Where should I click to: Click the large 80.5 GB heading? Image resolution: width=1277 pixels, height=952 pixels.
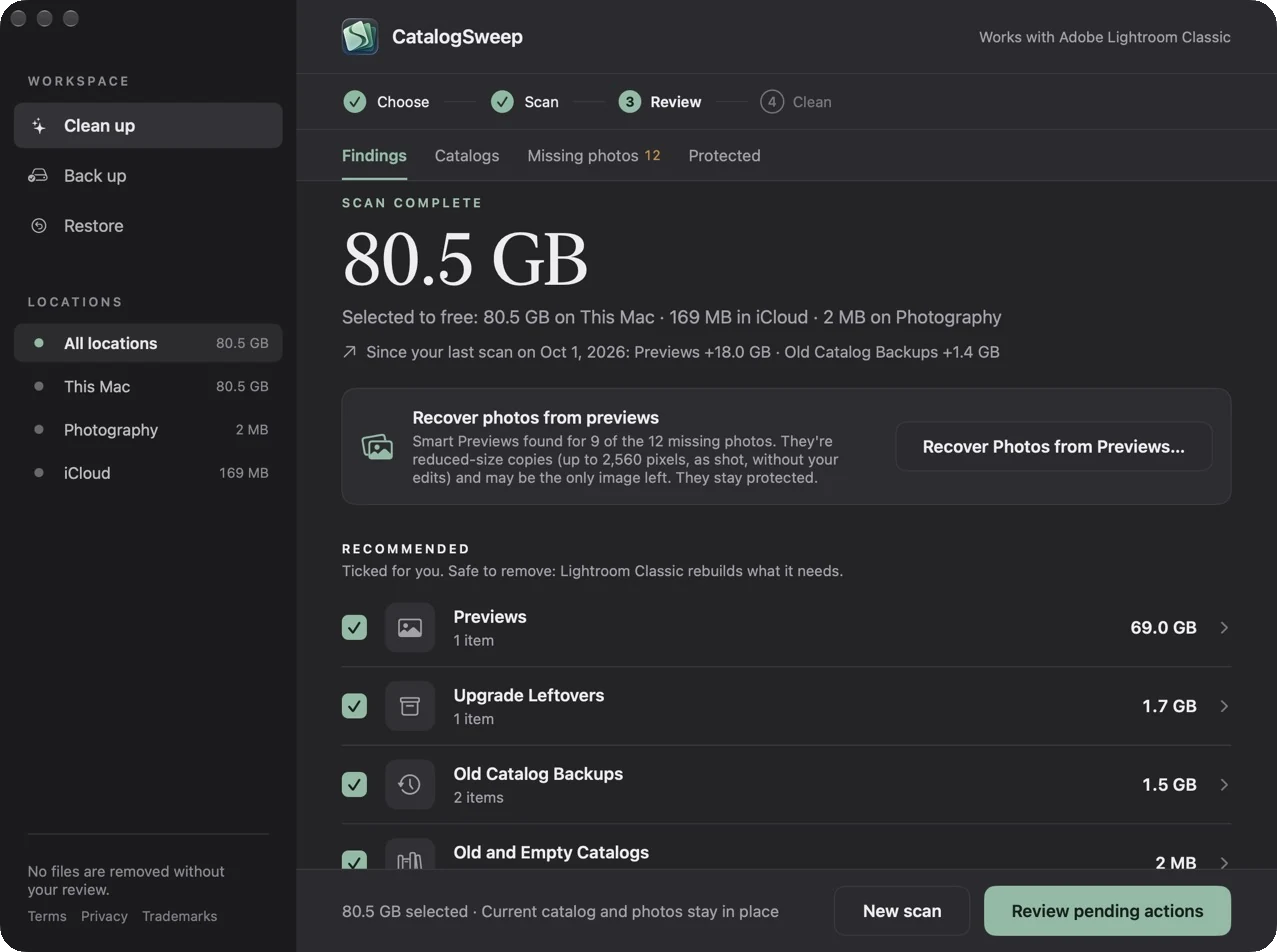465,259
